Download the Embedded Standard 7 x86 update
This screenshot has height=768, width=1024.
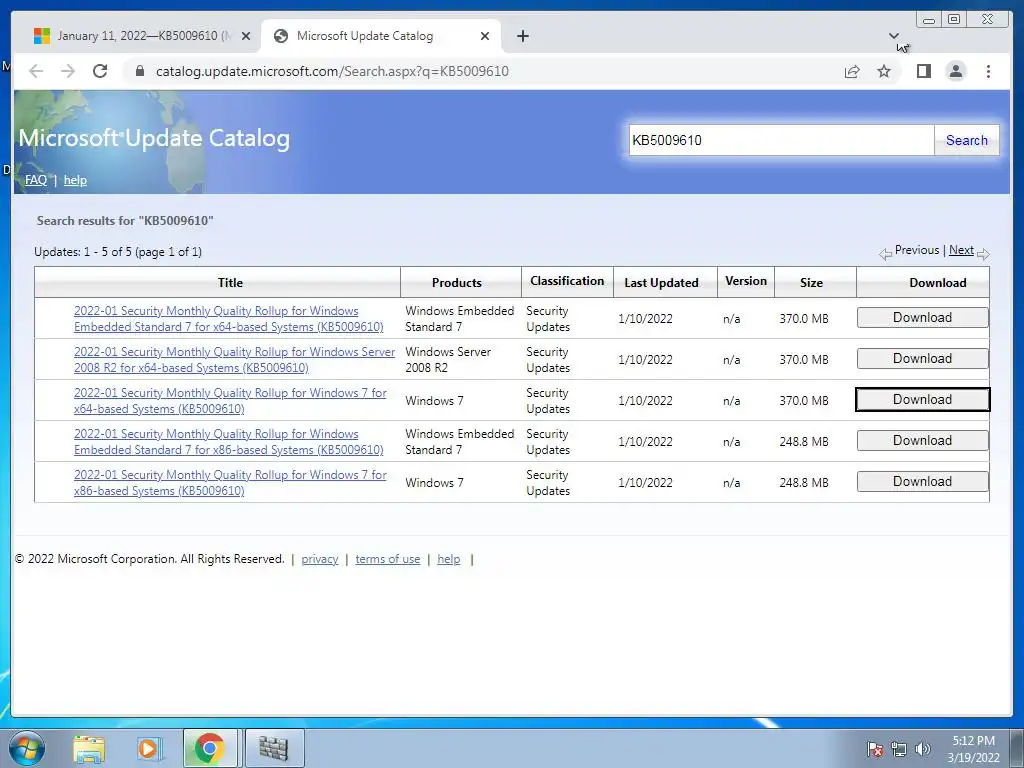click(x=922, y=441)
